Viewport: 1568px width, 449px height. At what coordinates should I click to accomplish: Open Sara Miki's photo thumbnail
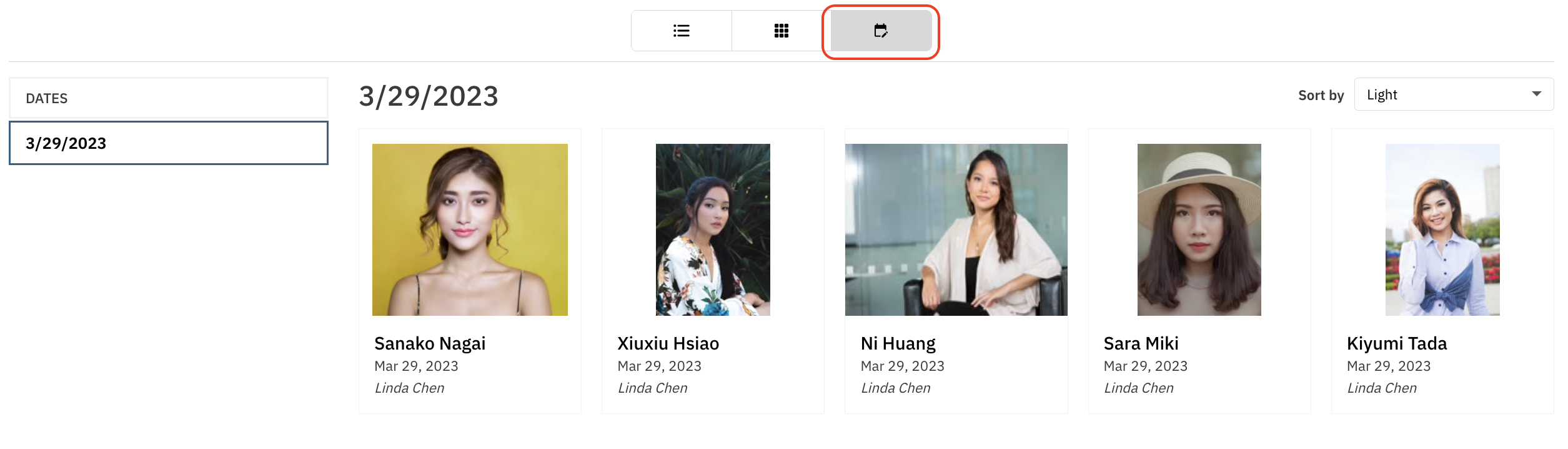(1199, 230)
